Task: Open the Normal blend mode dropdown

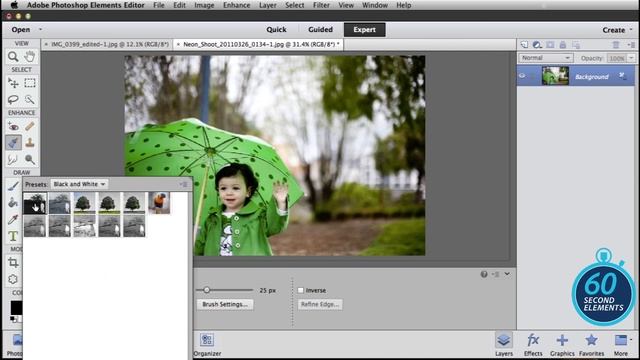Action: click(545, 58)
